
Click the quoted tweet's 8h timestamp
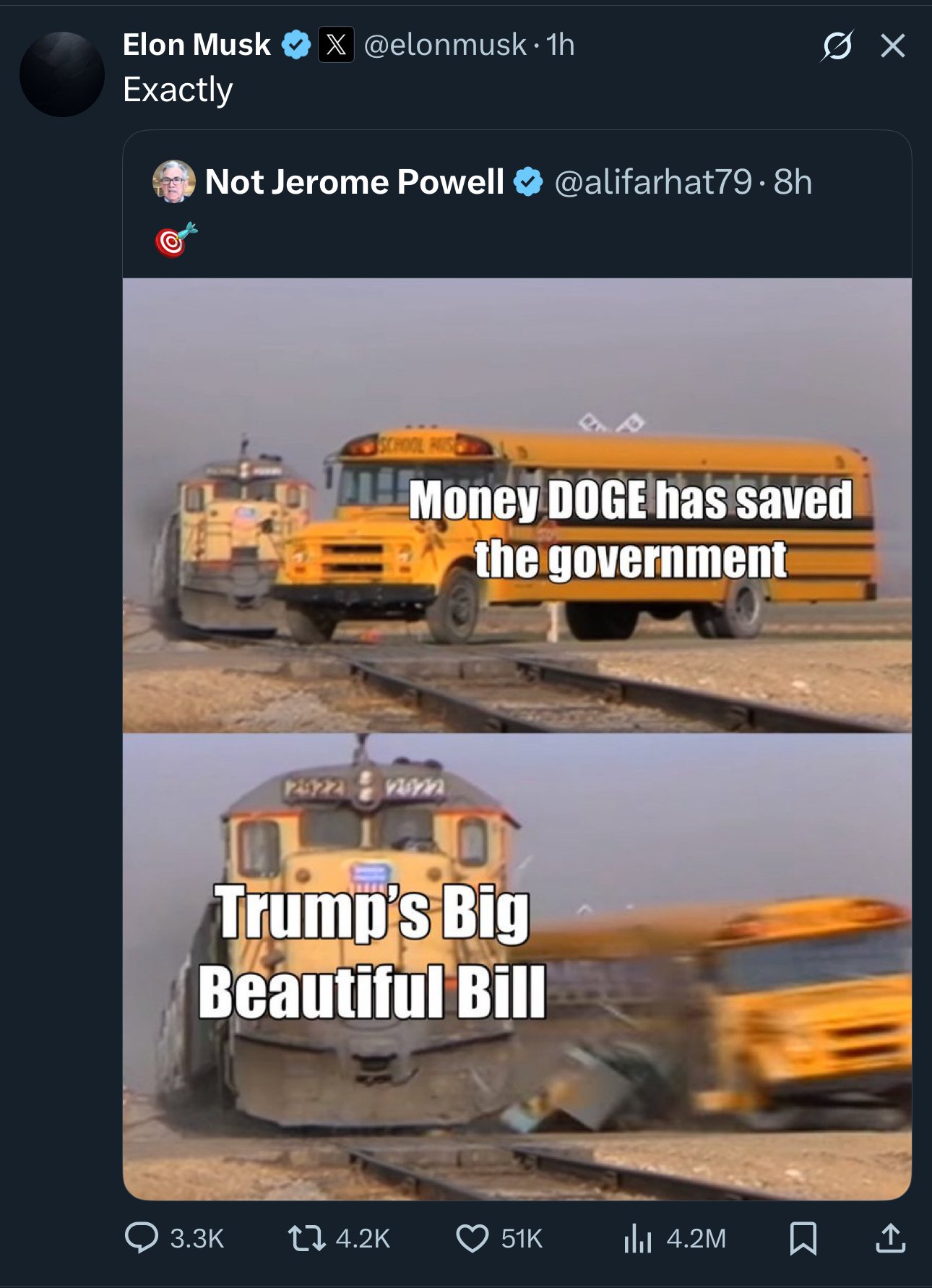click(793, 181)
